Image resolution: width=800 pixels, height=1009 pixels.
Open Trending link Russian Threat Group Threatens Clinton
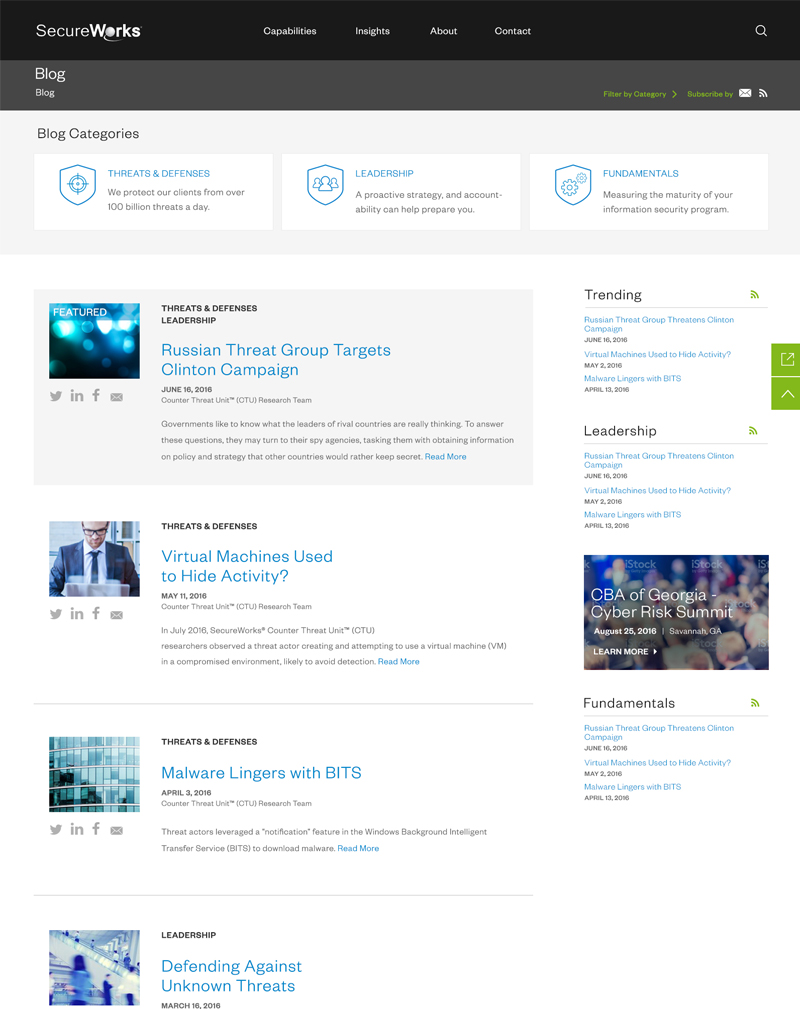click(x=658, y=324)
